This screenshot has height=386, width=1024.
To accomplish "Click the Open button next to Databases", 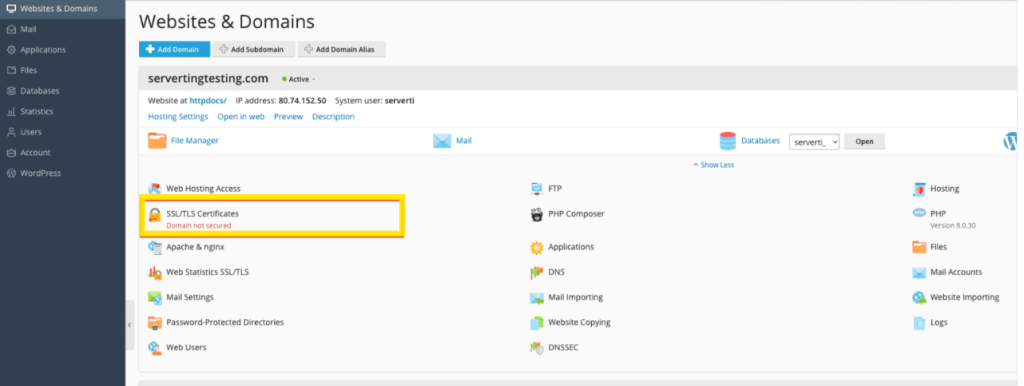I will click(x=864, y=142).
